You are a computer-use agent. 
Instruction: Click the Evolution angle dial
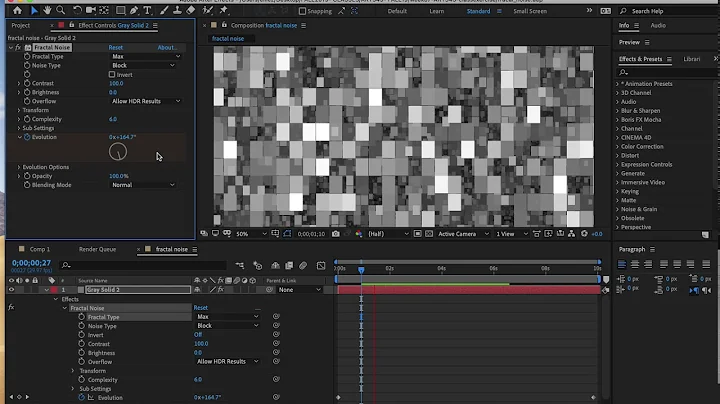(118, 152)
